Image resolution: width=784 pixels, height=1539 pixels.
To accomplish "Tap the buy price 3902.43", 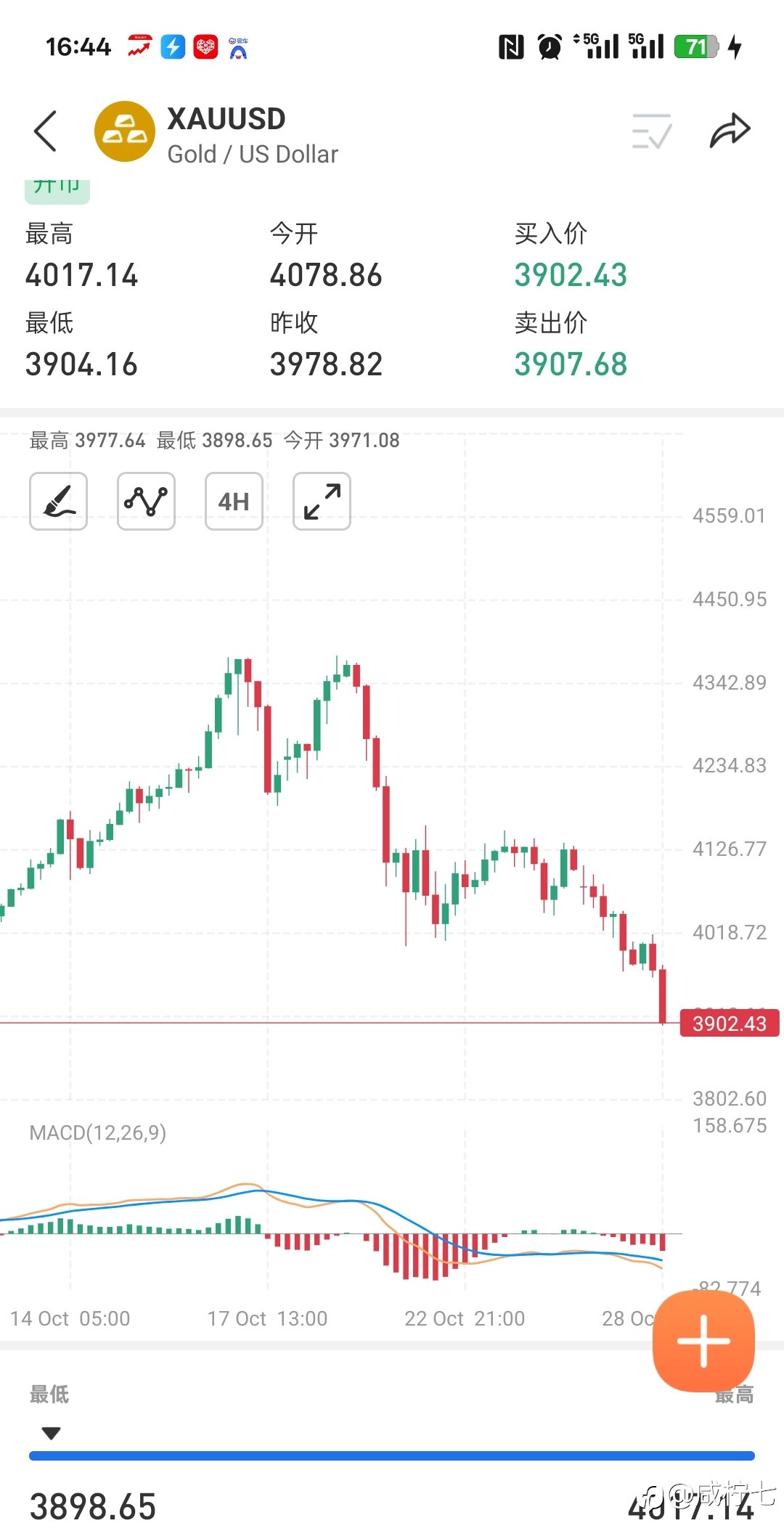I will [571, 275].
